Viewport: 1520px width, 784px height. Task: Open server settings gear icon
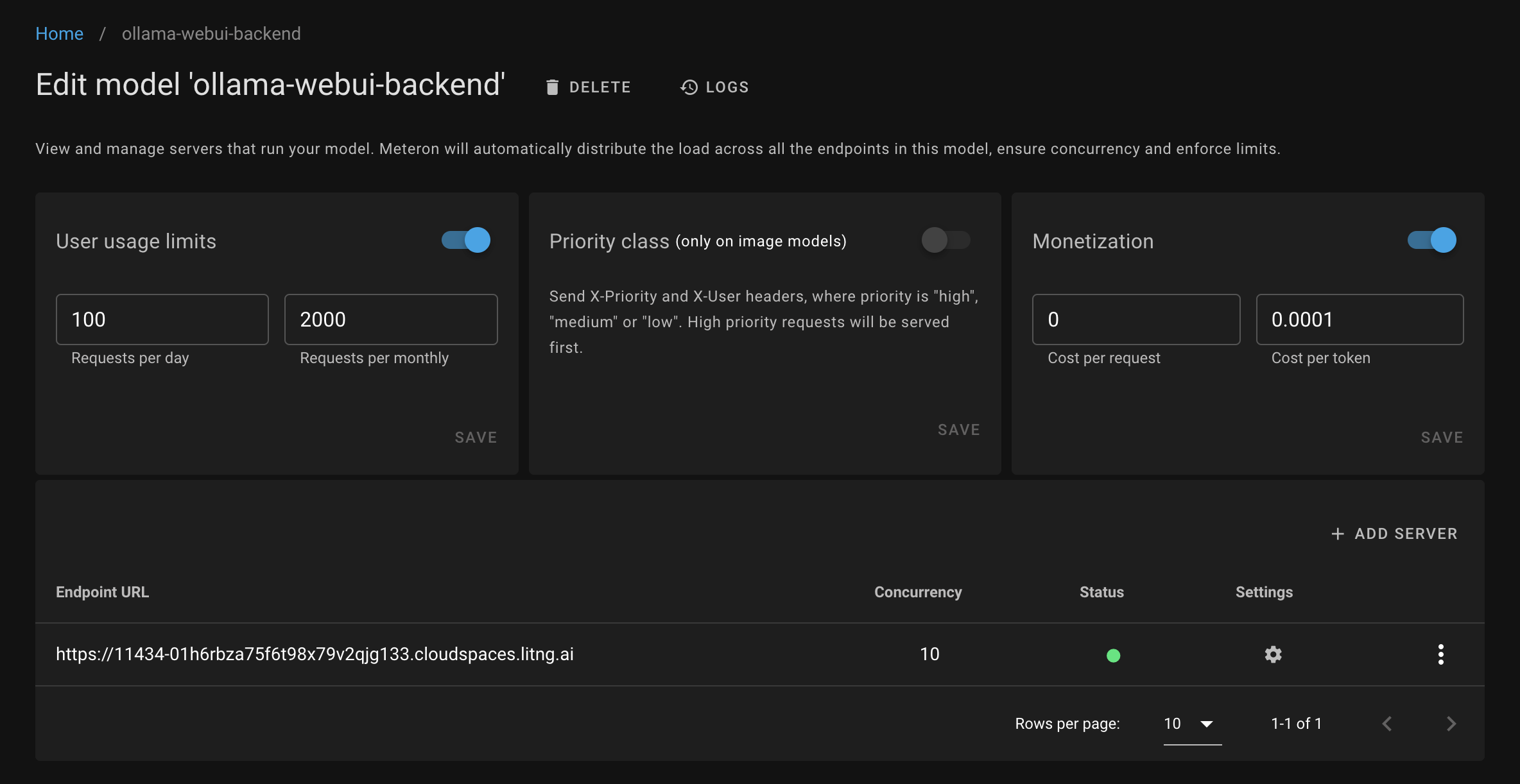(x=1273, y=654)
